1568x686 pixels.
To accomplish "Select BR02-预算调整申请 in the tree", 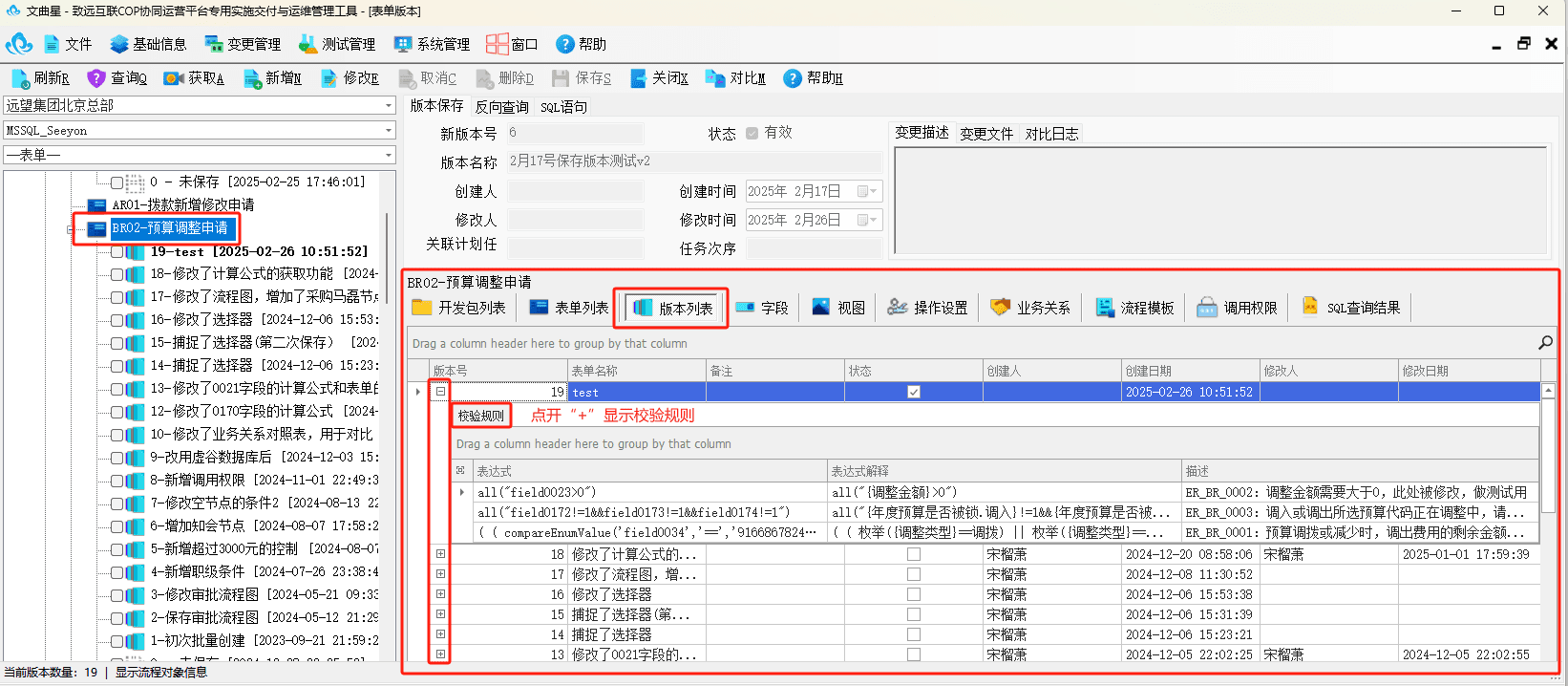I will pos(170,228).
